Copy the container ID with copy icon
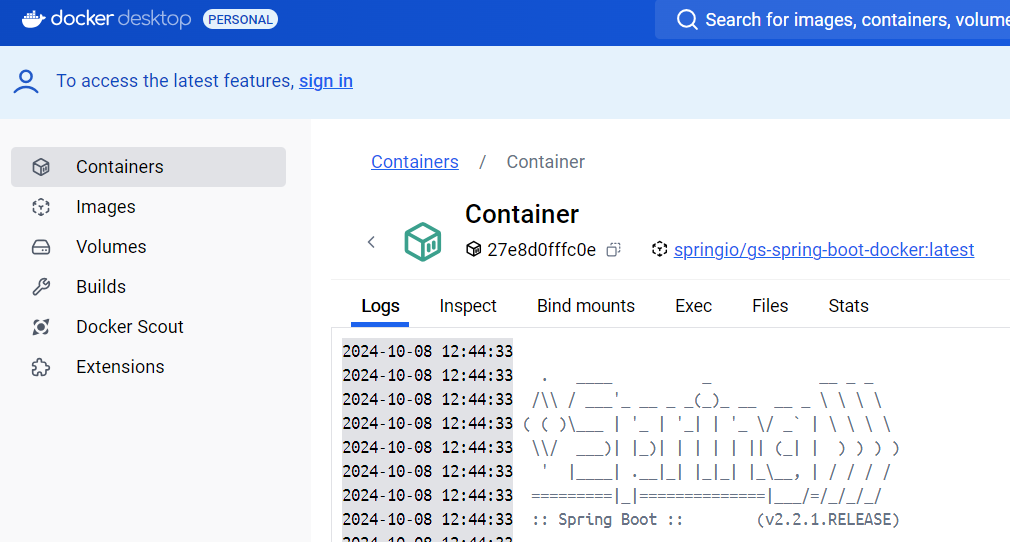Viewport: 1010px width, 542px height. click(614, 249)
